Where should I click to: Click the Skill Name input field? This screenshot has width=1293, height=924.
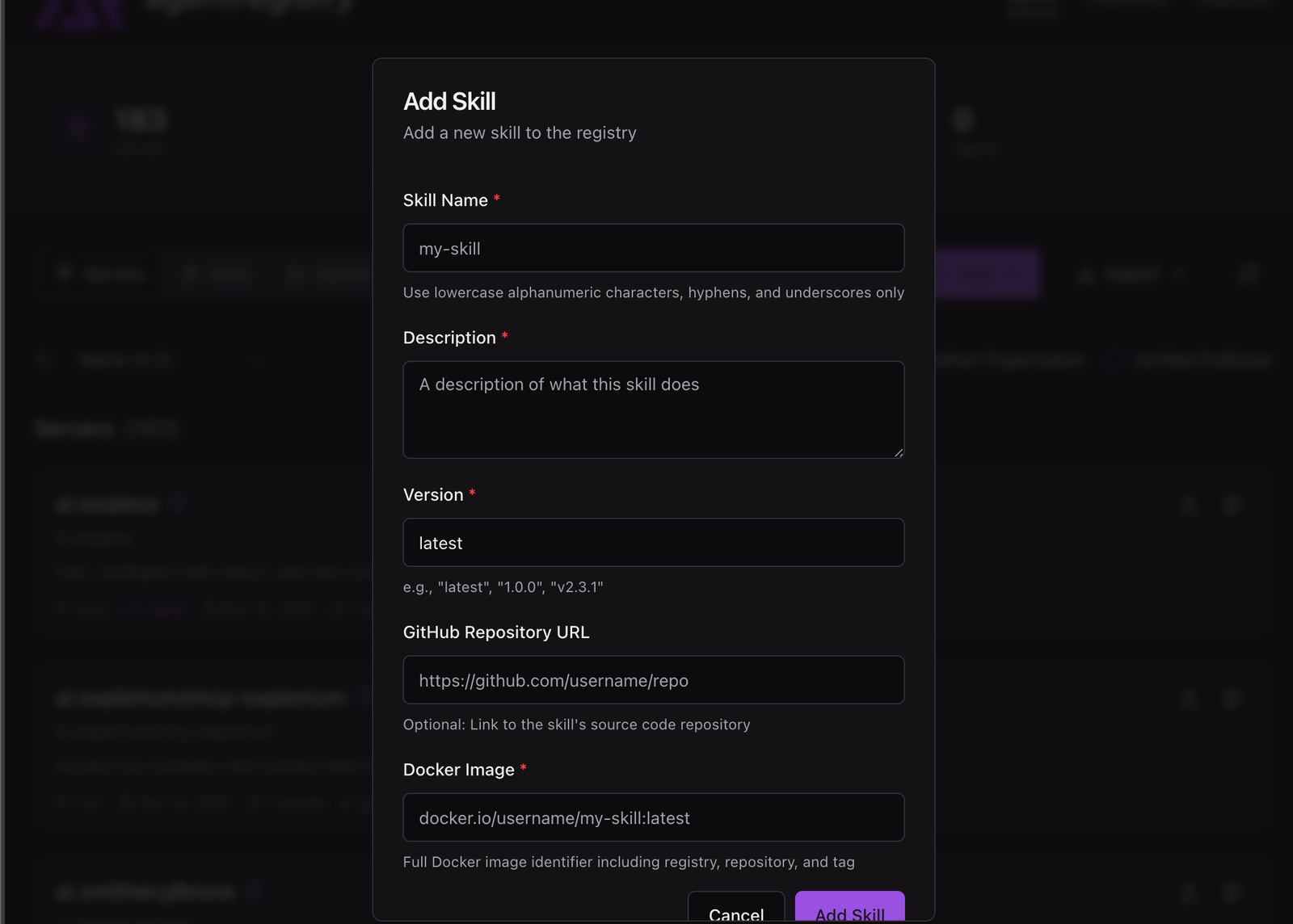click(x=653, y=248)
